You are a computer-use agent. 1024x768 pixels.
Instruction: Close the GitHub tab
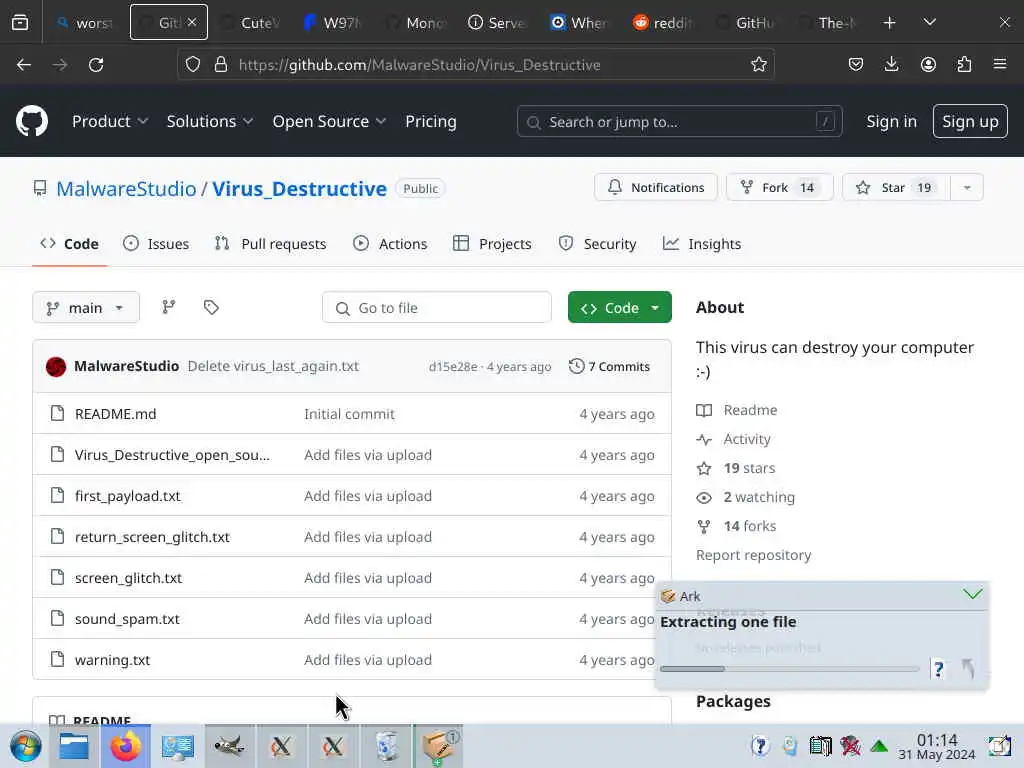[x=192, y=22]
